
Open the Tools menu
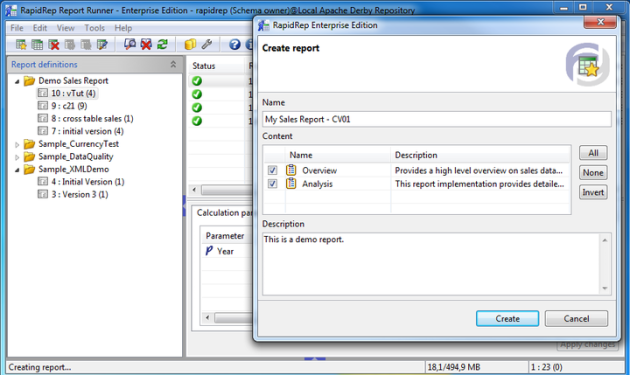click(94, 28)
